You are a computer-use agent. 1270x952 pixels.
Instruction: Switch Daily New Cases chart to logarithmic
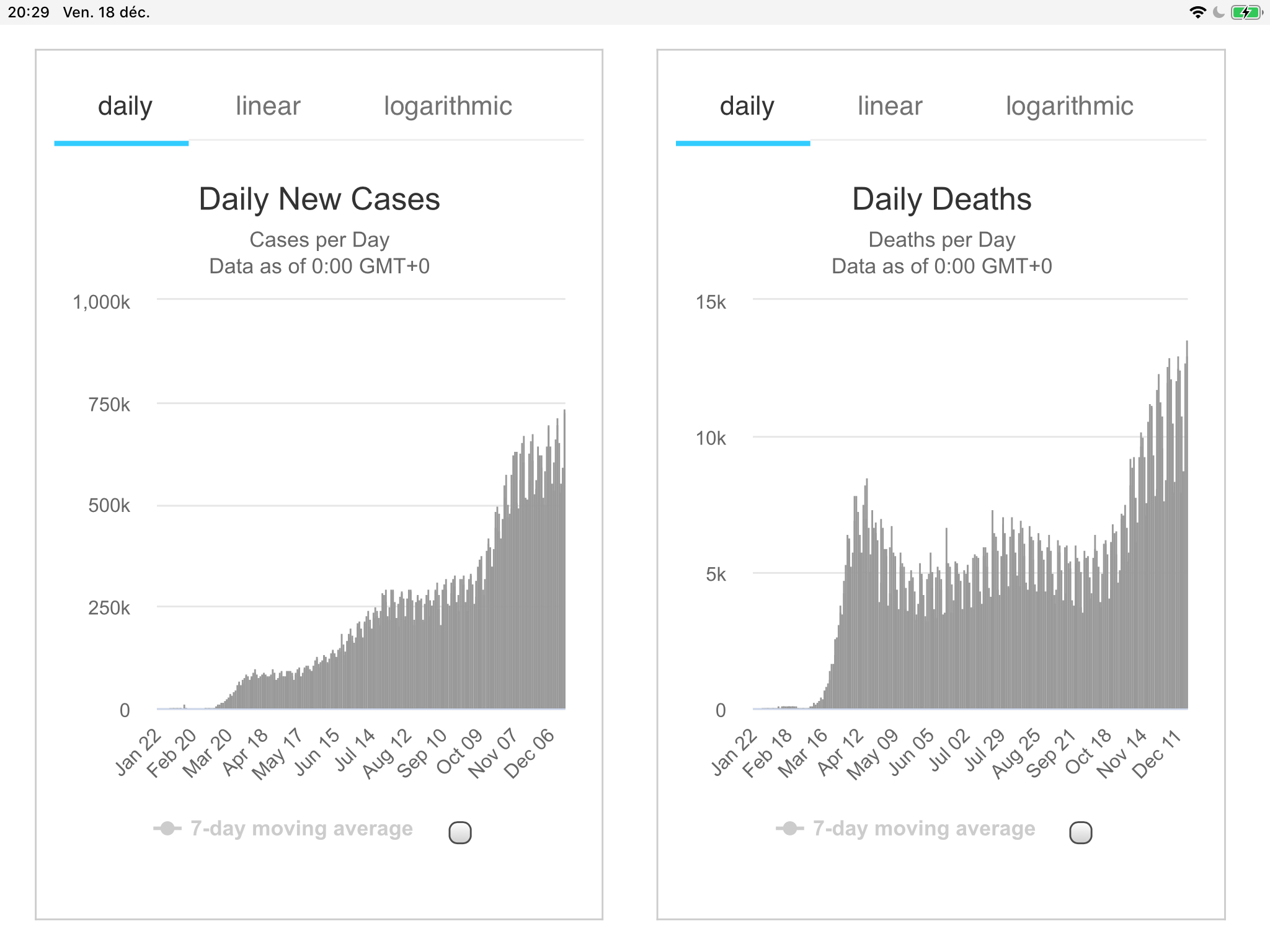point(448,107)
